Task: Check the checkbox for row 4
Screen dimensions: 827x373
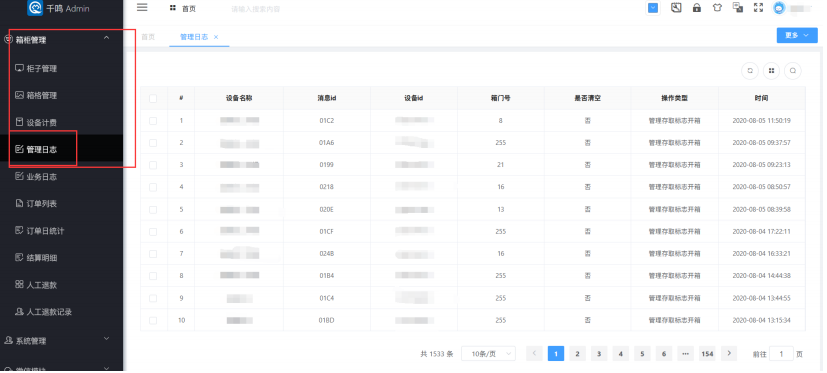Action: (153, 187)
